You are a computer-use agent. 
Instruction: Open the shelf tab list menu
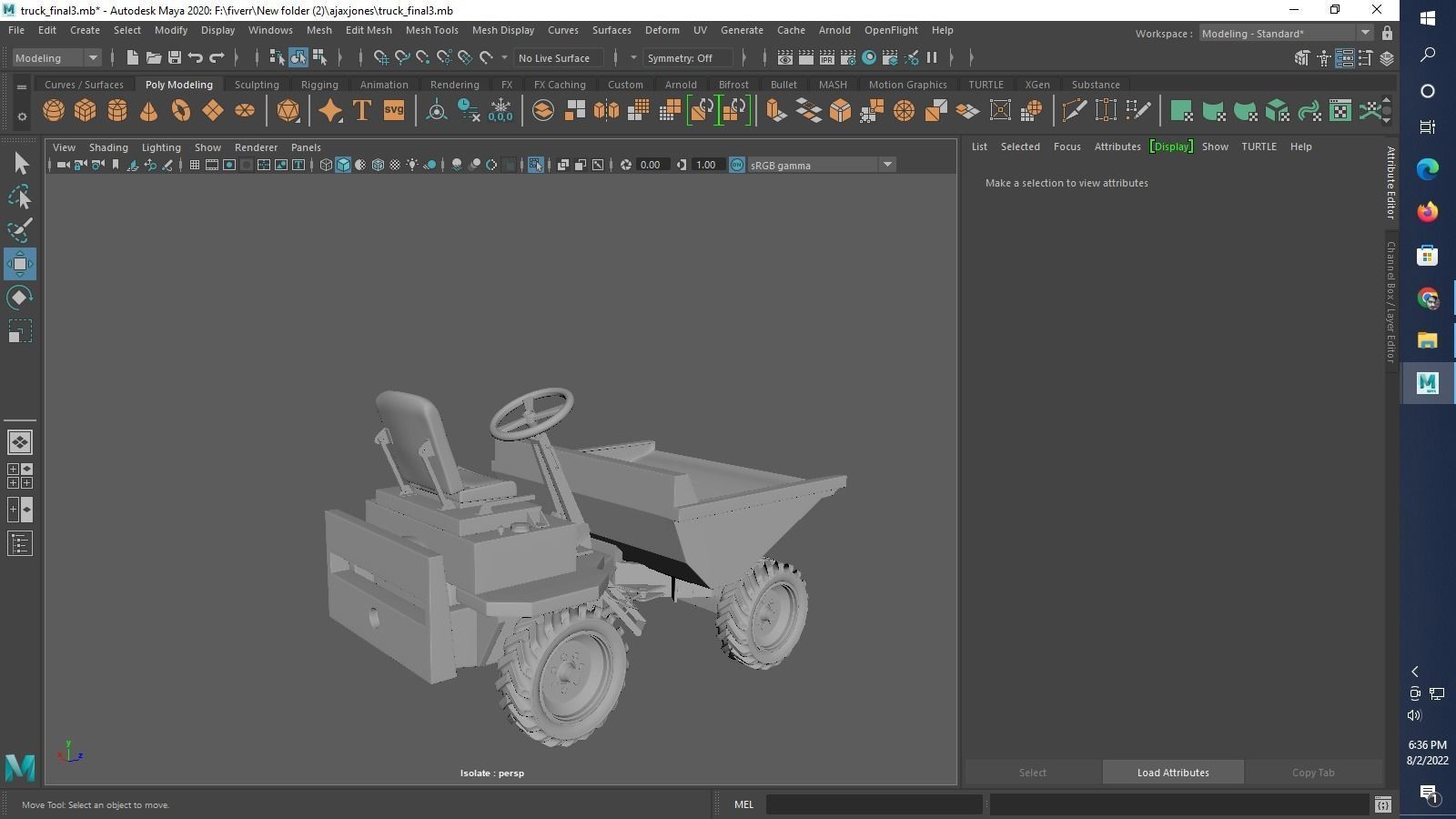[22, 87]
